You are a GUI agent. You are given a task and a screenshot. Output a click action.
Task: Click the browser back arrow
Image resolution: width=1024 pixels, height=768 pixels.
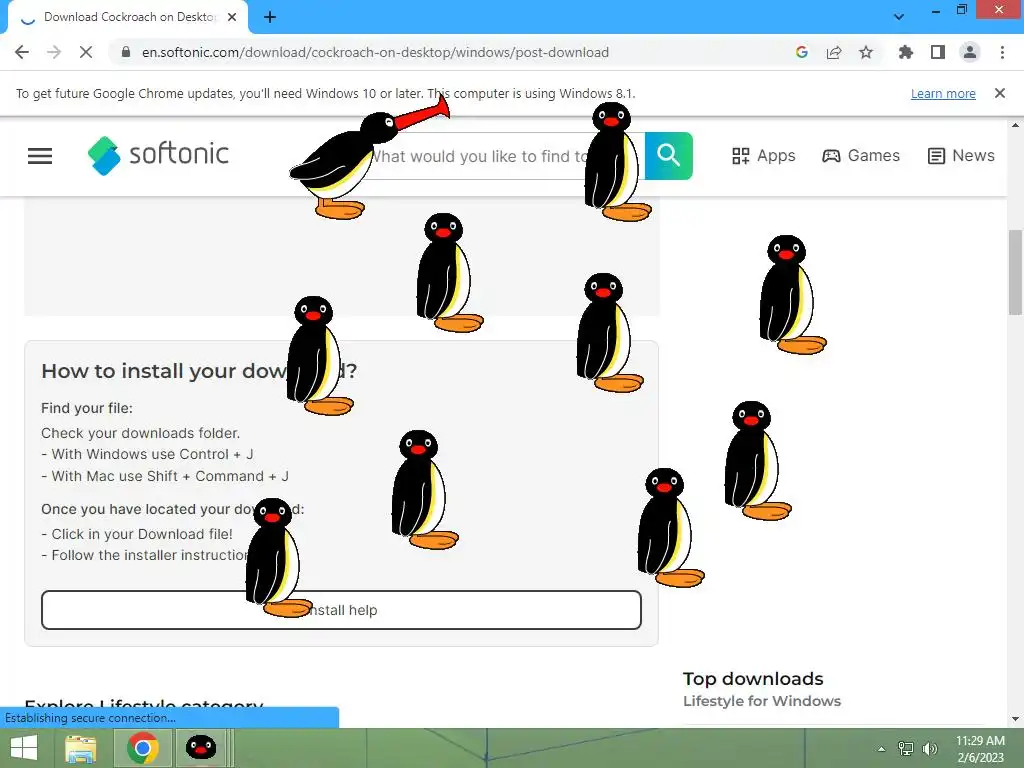pos(22,52)
